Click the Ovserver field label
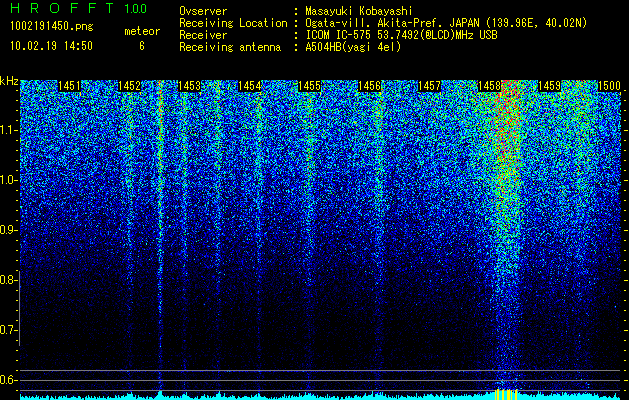The image size is (629, 400). 203,11
